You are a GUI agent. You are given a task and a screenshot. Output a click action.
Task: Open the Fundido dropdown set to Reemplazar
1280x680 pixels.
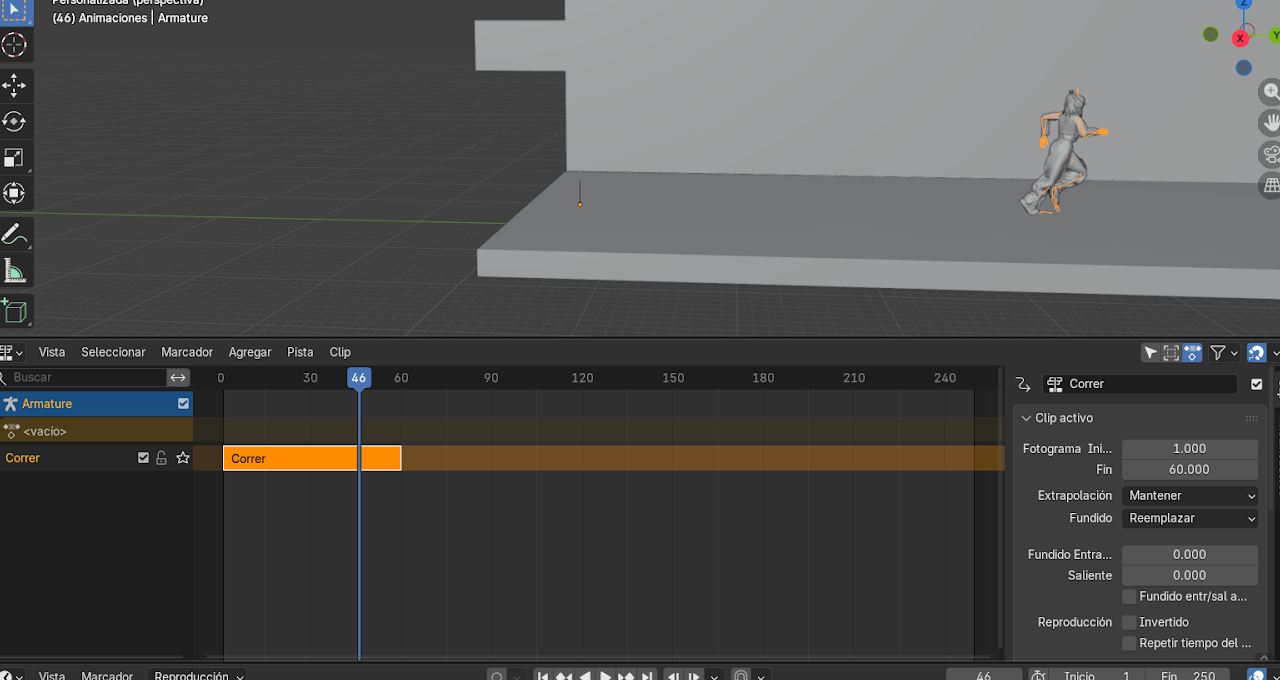tap(1190, 518)
